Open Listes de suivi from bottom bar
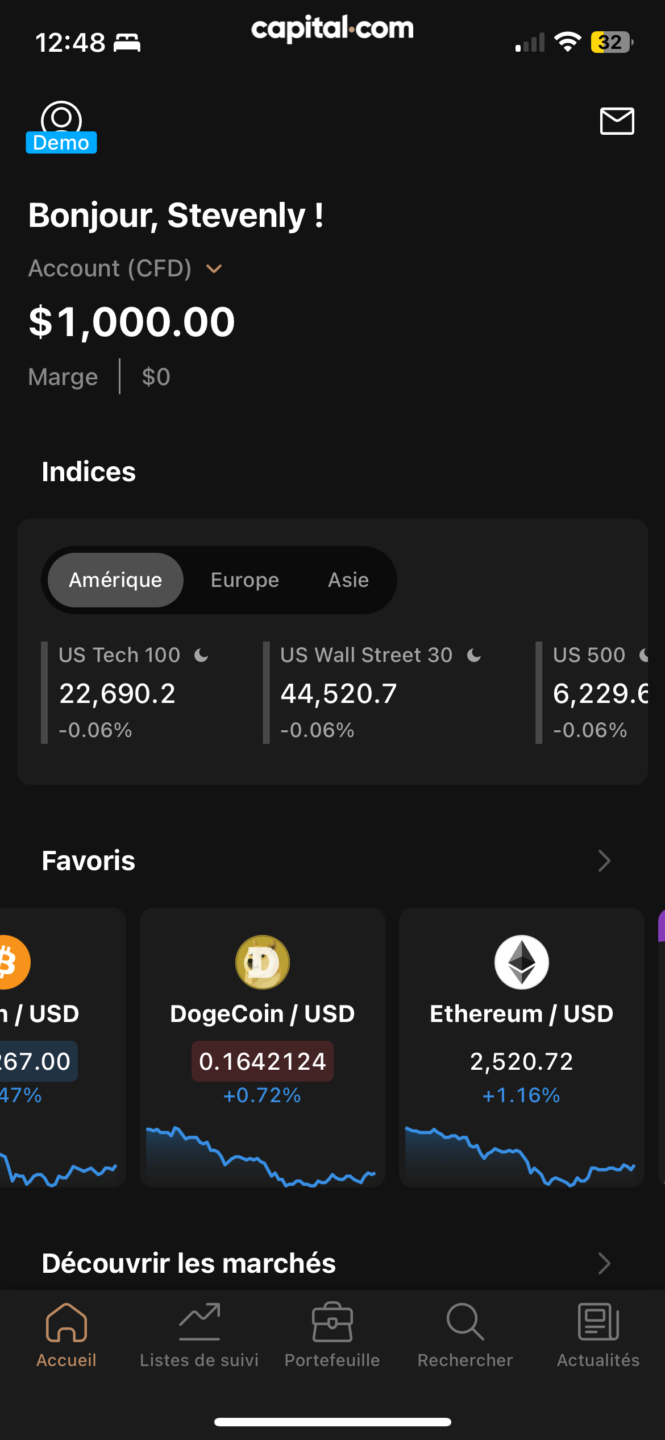This screenshot has width=665, height=1440. pyautogui.click(x=199, y=1334)
